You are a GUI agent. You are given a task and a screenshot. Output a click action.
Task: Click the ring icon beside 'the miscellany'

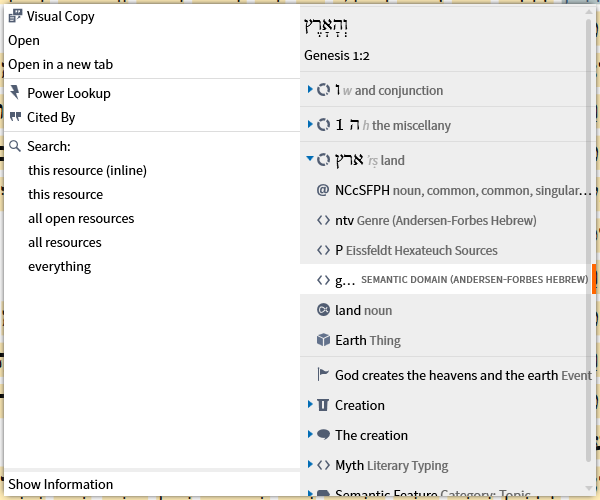click(x=323, y=125)
